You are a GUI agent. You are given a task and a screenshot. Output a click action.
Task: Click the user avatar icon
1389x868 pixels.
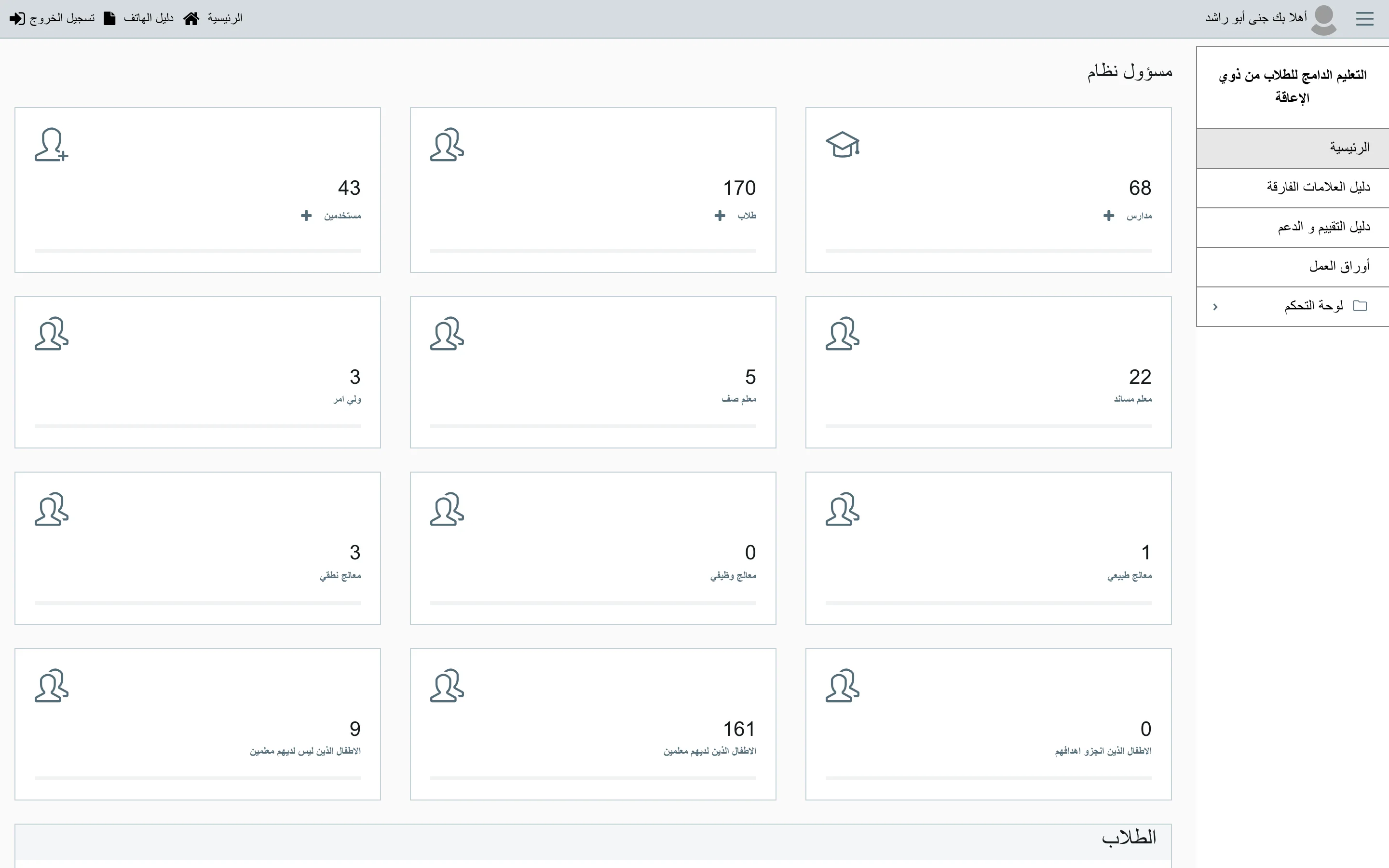1323,20
